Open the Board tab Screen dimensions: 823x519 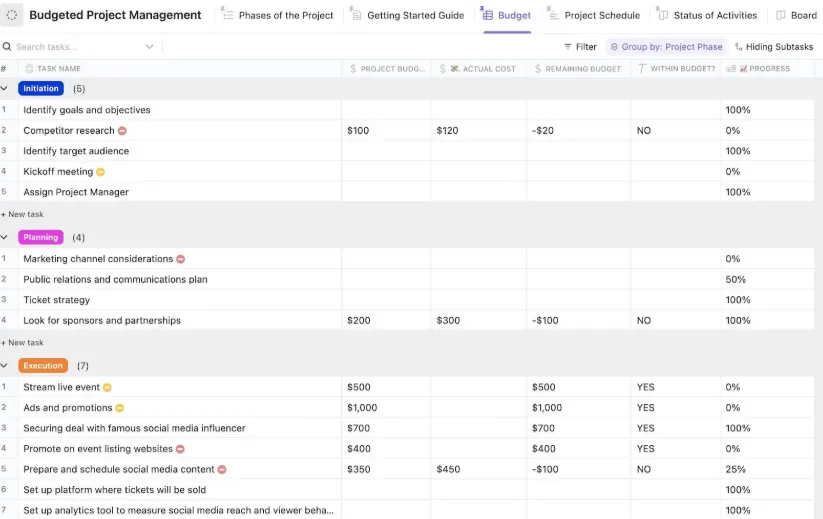click(797, 15)
